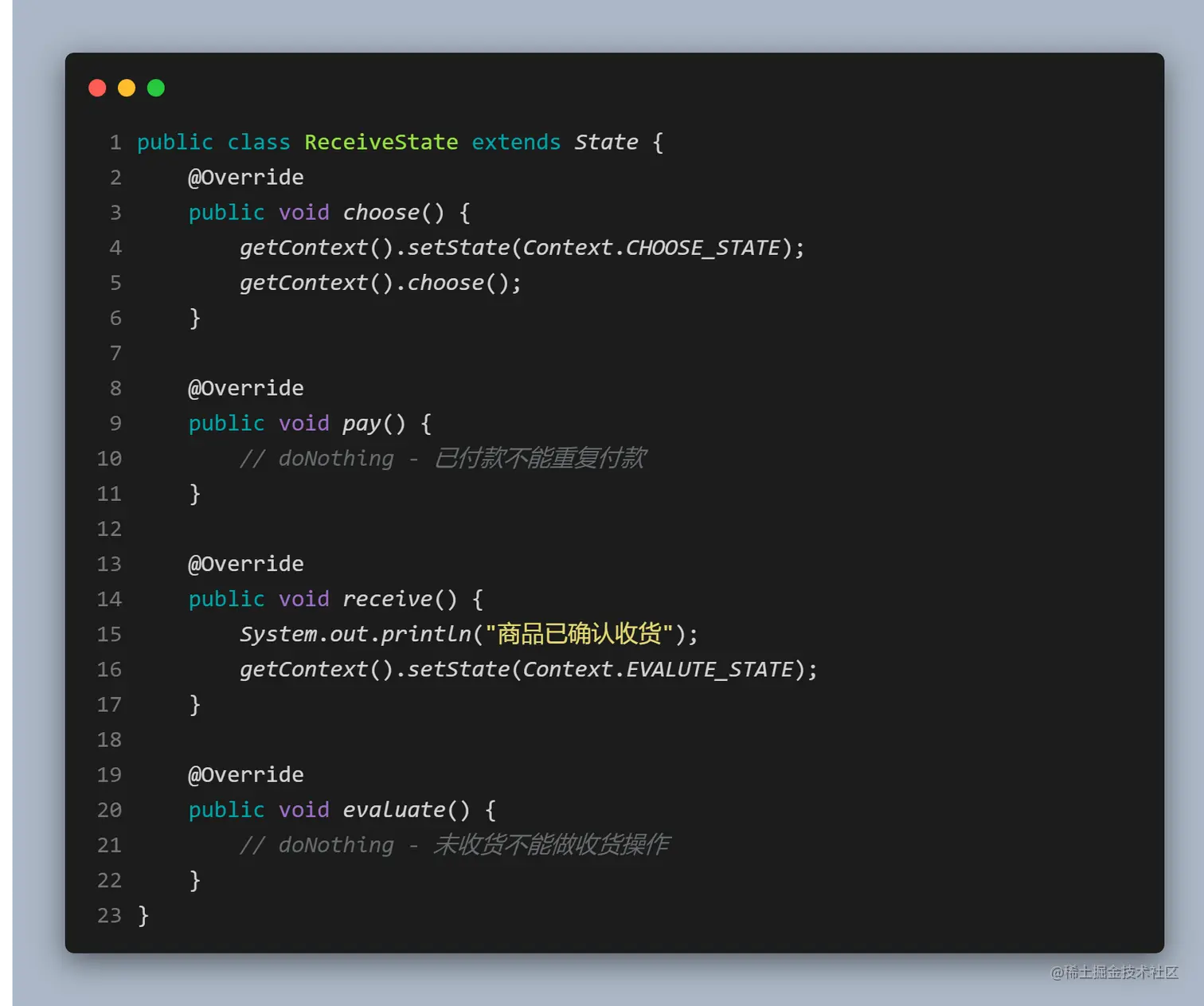This screenshot has width=1204, height=1006.
Task: Click the class keyword on line 1
Action: click(x=259, y=142)
